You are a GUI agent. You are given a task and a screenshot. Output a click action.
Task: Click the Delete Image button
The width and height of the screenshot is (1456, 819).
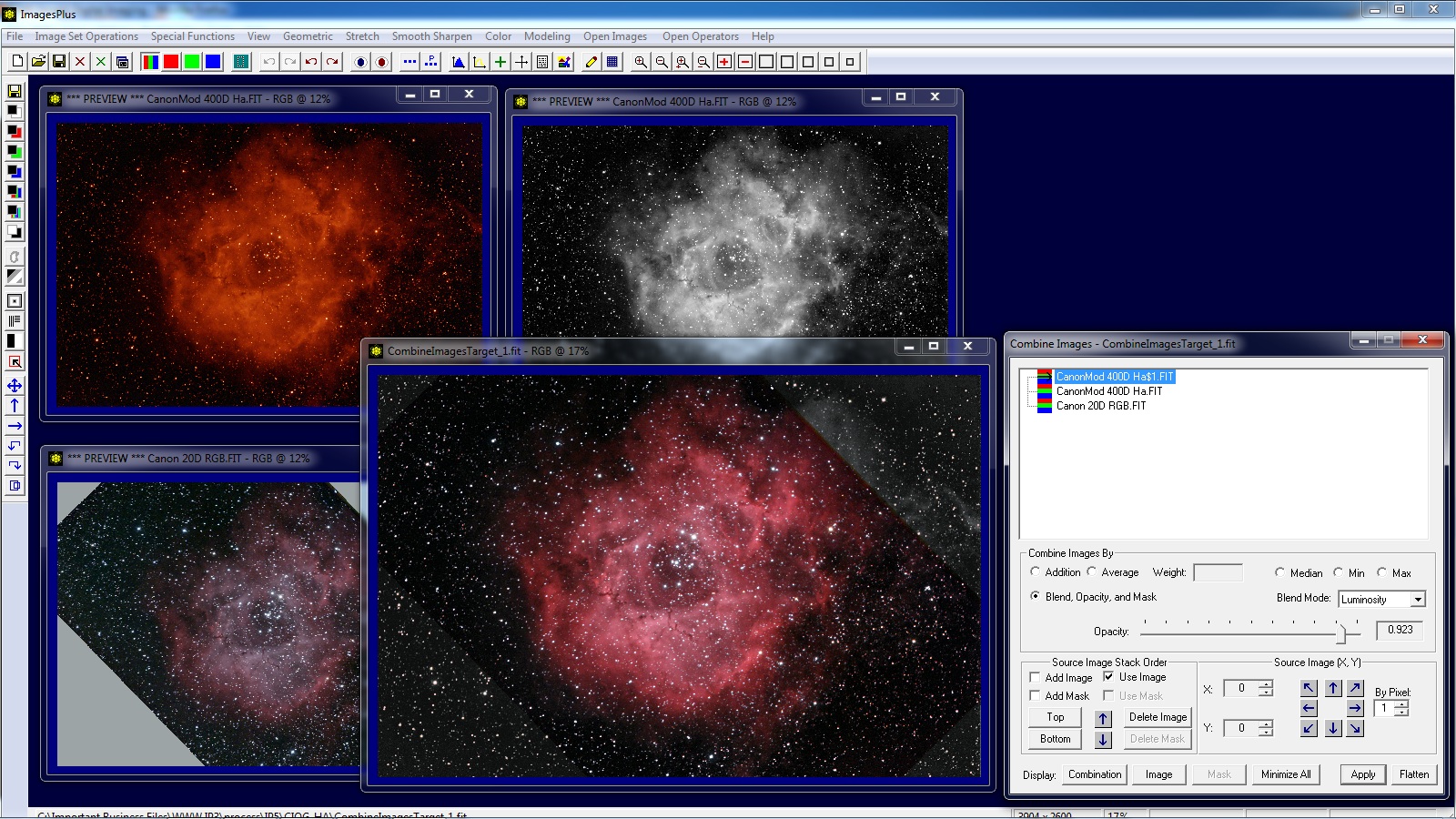pos(1158,717)
